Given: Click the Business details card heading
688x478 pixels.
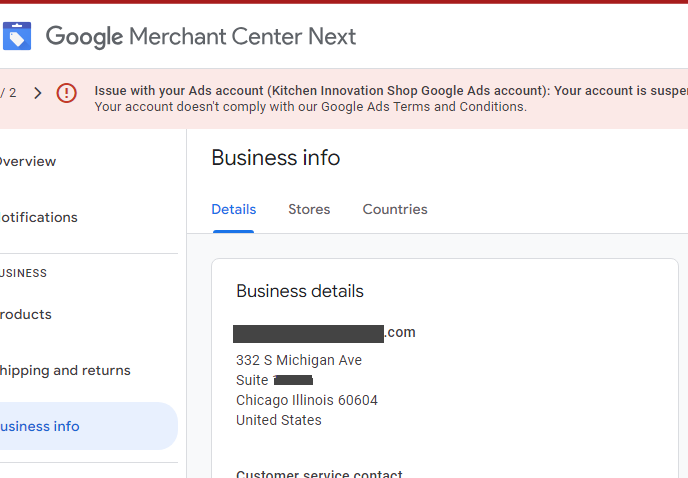Looking at the screenshot, I should tap(300, 292).
